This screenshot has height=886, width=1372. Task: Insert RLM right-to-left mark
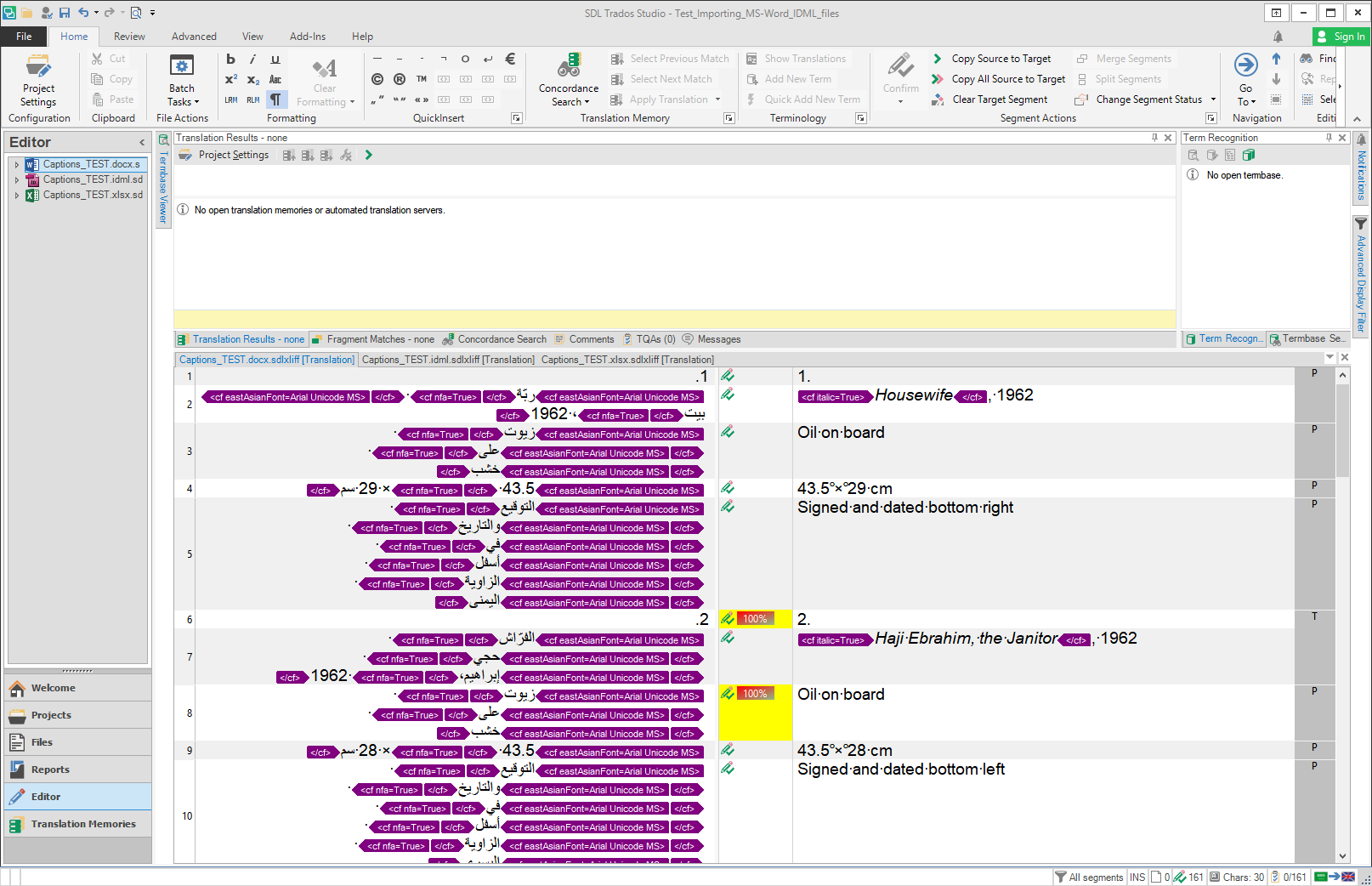[252, 99]
